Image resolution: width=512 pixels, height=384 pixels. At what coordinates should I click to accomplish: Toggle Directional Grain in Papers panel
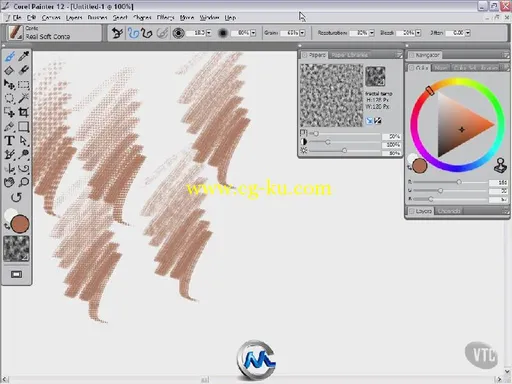pyautogui.click(x=369, y=121)
